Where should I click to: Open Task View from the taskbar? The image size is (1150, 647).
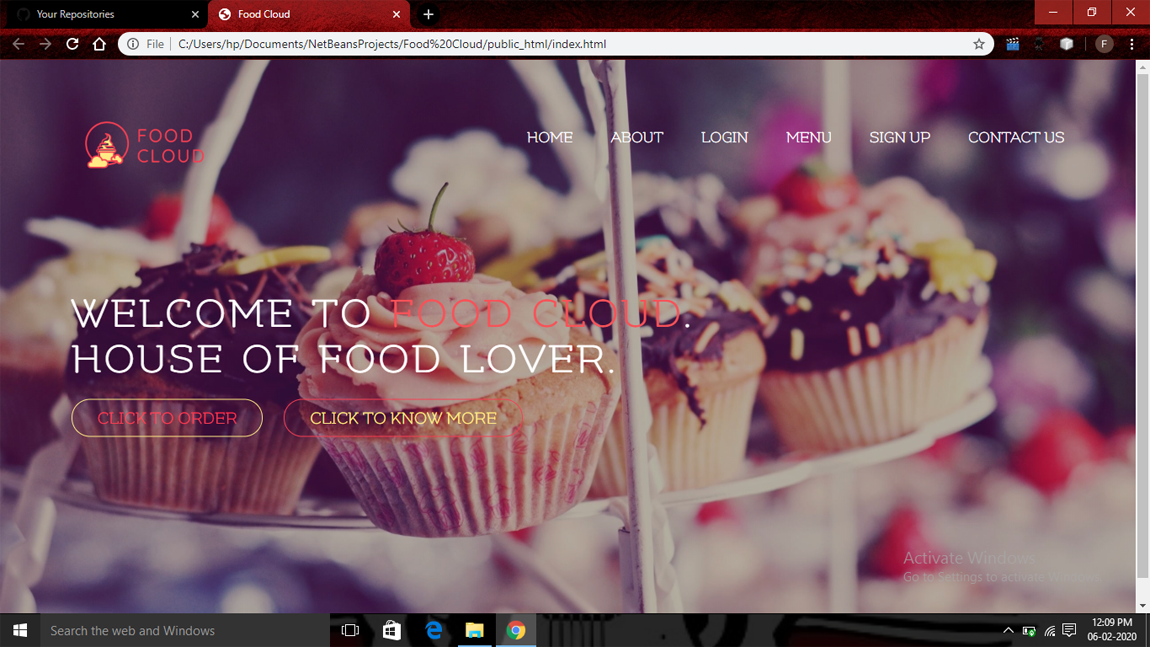(x=349, y=630)
